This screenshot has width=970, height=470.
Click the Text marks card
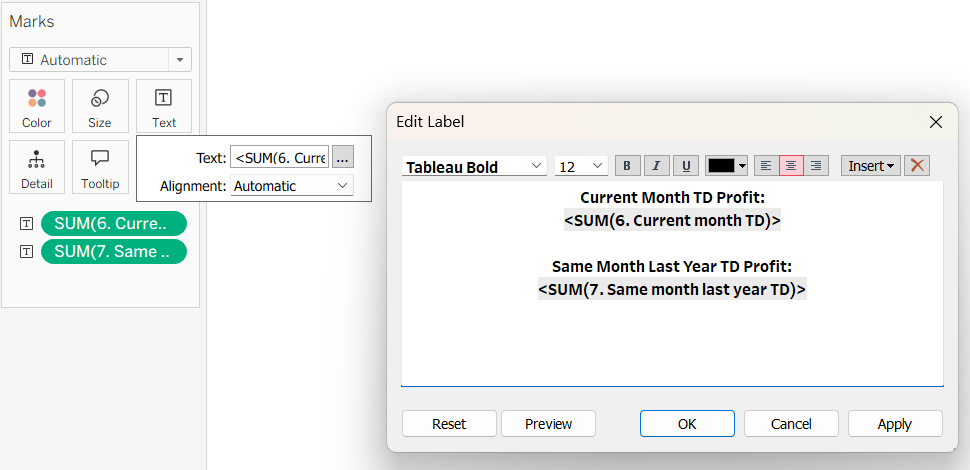tap(163, 106)
